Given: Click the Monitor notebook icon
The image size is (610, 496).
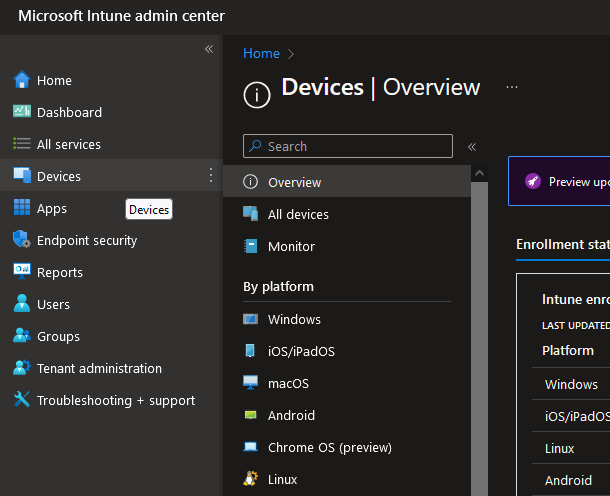Looking at the screenshot, I should [250, 246].
